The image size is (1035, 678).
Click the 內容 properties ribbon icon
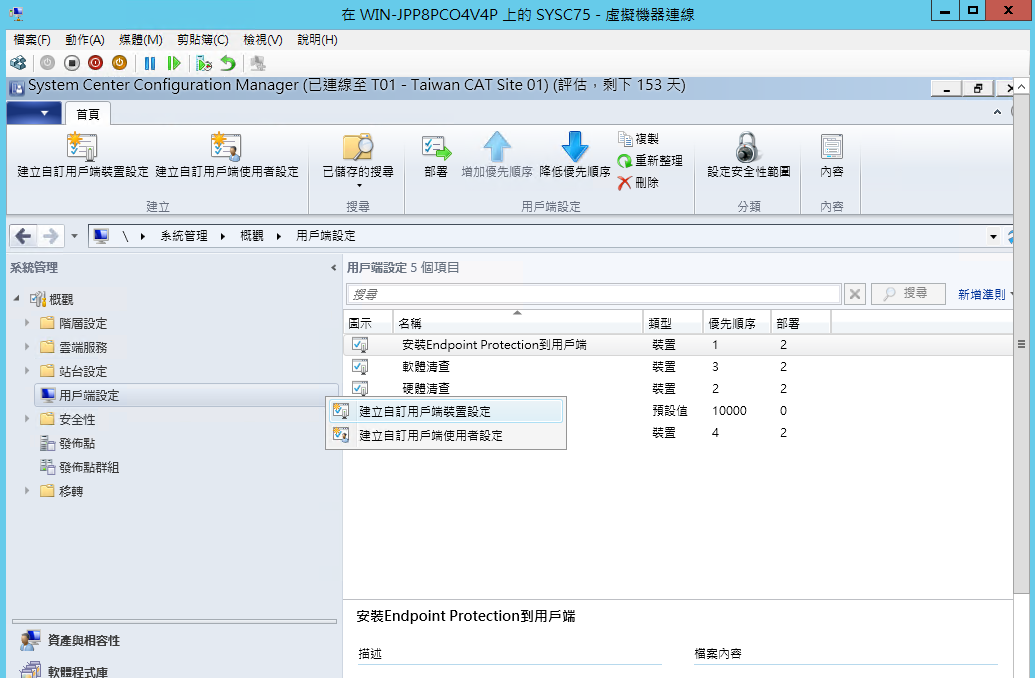click(x=832, y=147)
